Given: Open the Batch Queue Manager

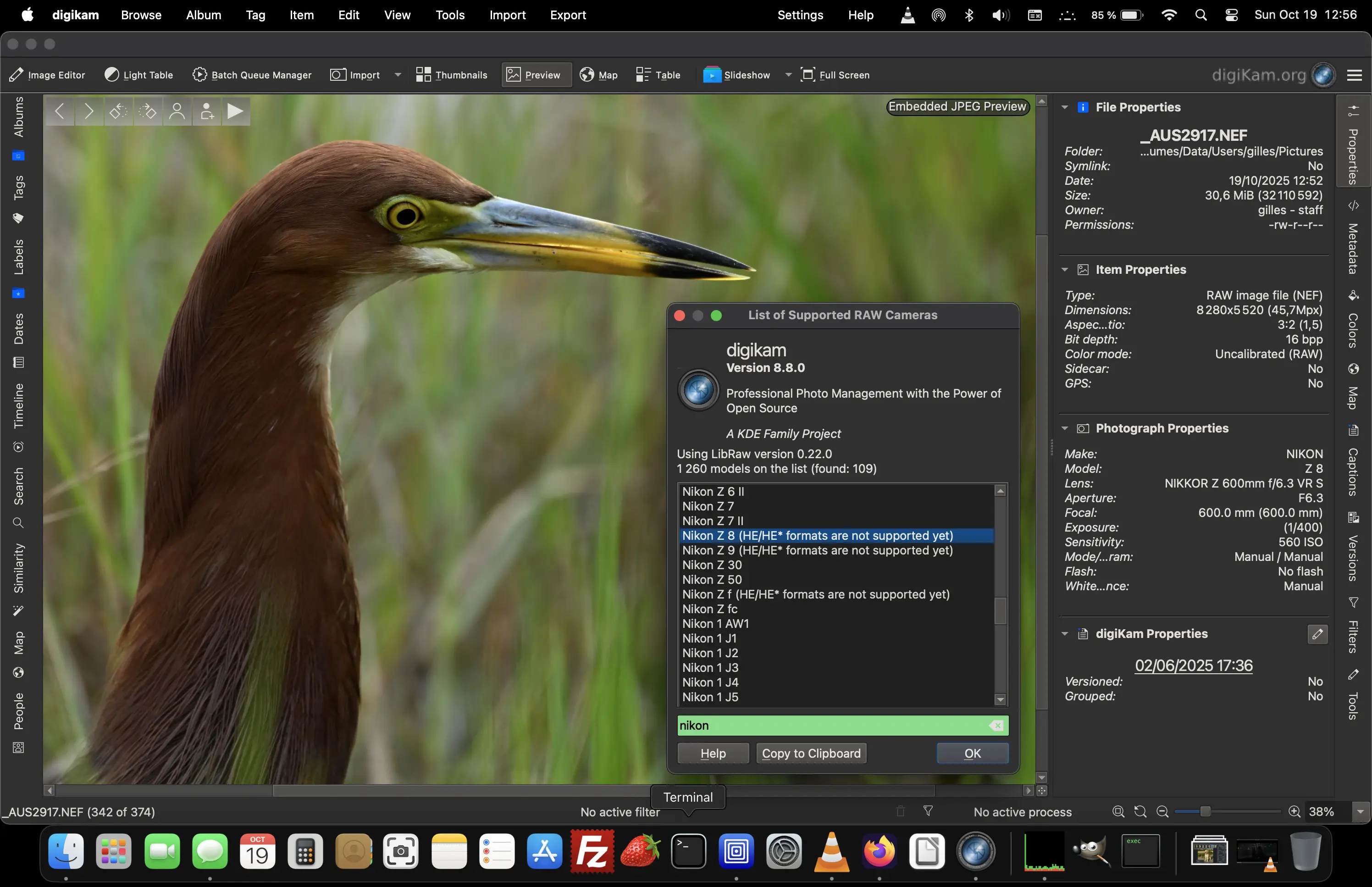Looking at the screenshot, I should pos(252,75).
